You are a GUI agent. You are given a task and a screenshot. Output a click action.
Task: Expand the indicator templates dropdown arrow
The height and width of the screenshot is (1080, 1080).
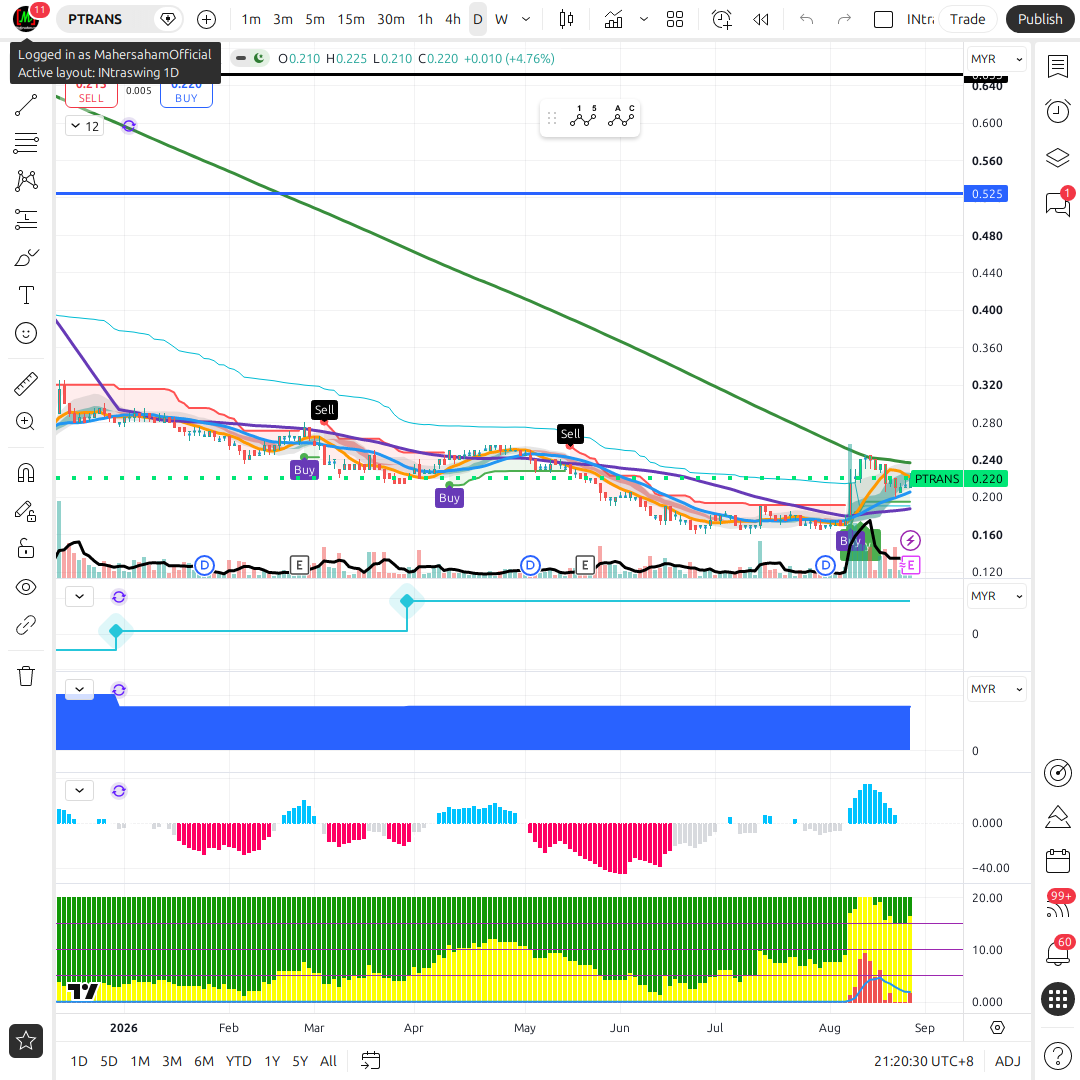pos(644,19)
